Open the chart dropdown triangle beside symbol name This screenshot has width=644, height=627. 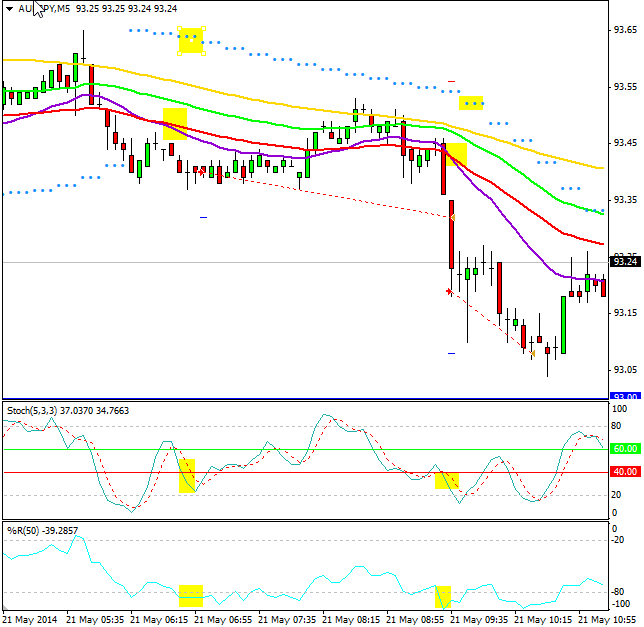[9, 9]
